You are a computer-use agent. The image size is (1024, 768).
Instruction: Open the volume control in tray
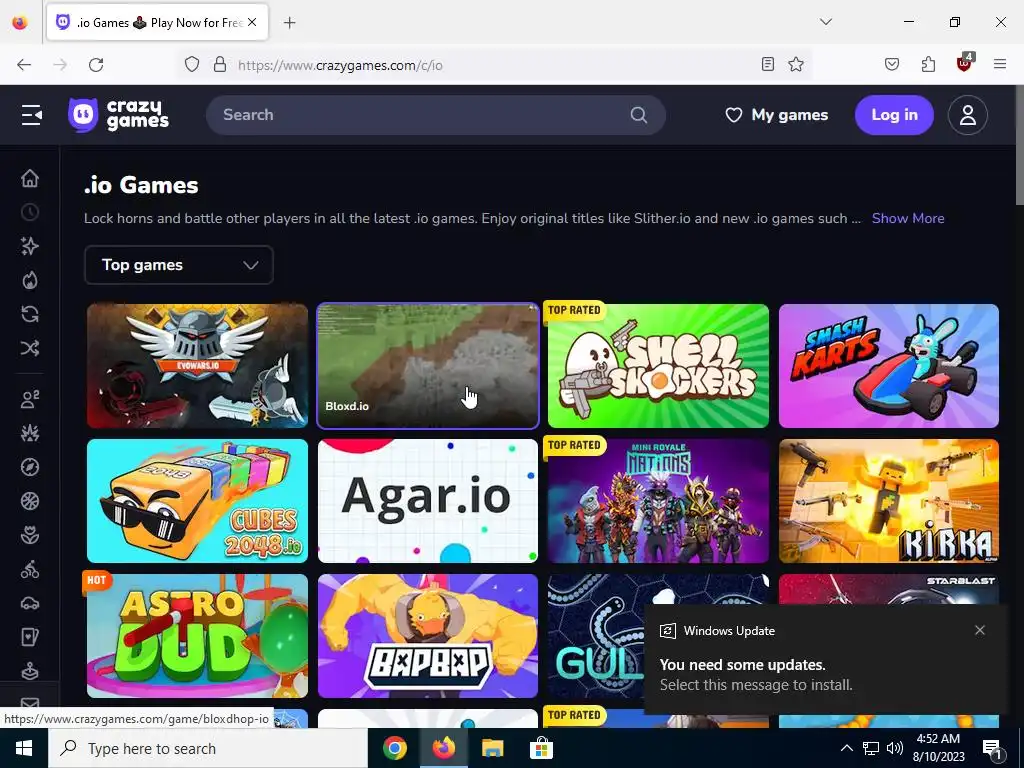click(895, 748)
